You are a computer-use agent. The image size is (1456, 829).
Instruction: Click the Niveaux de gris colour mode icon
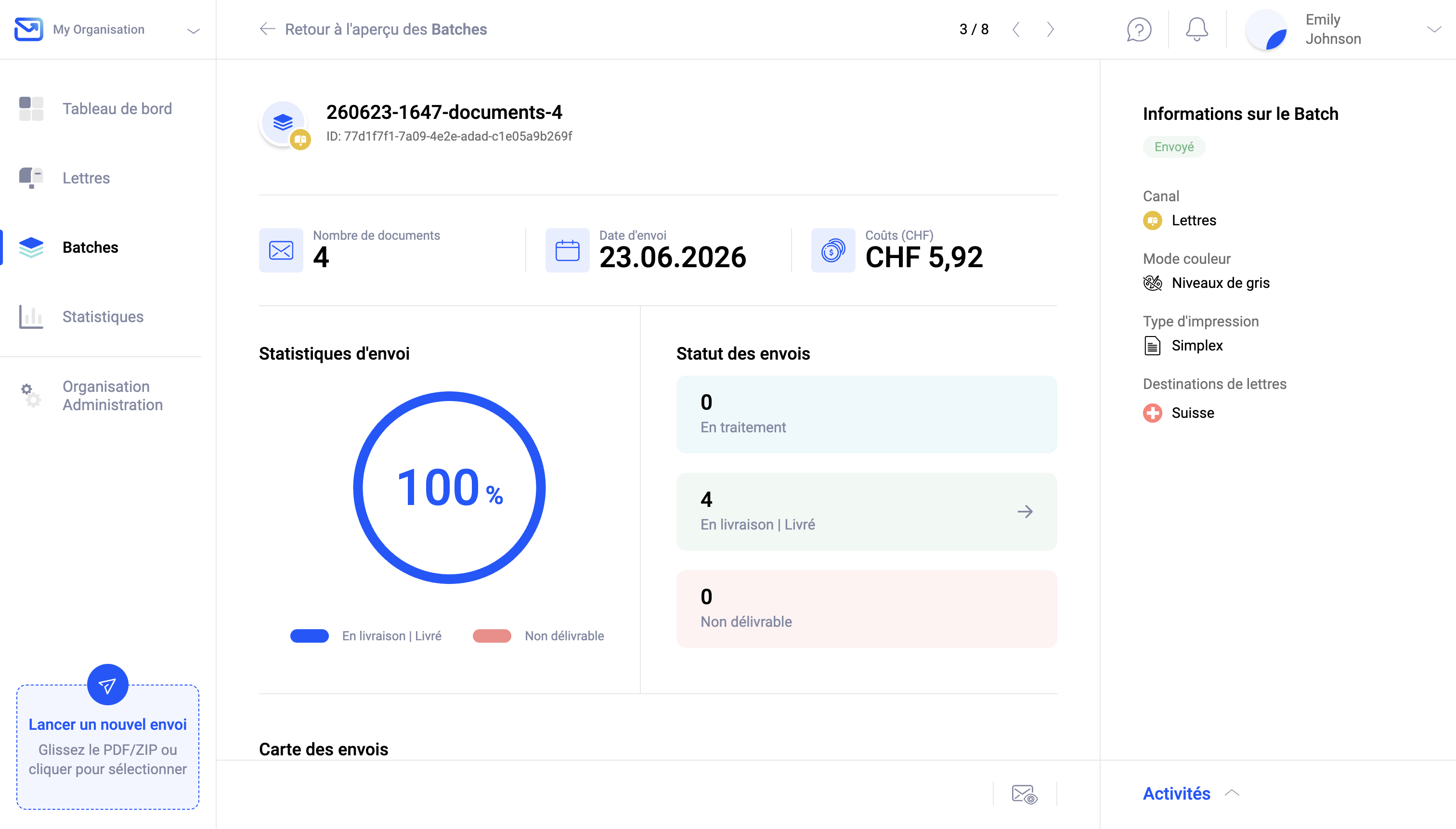pyautogui.click(x=1153, y=283)
